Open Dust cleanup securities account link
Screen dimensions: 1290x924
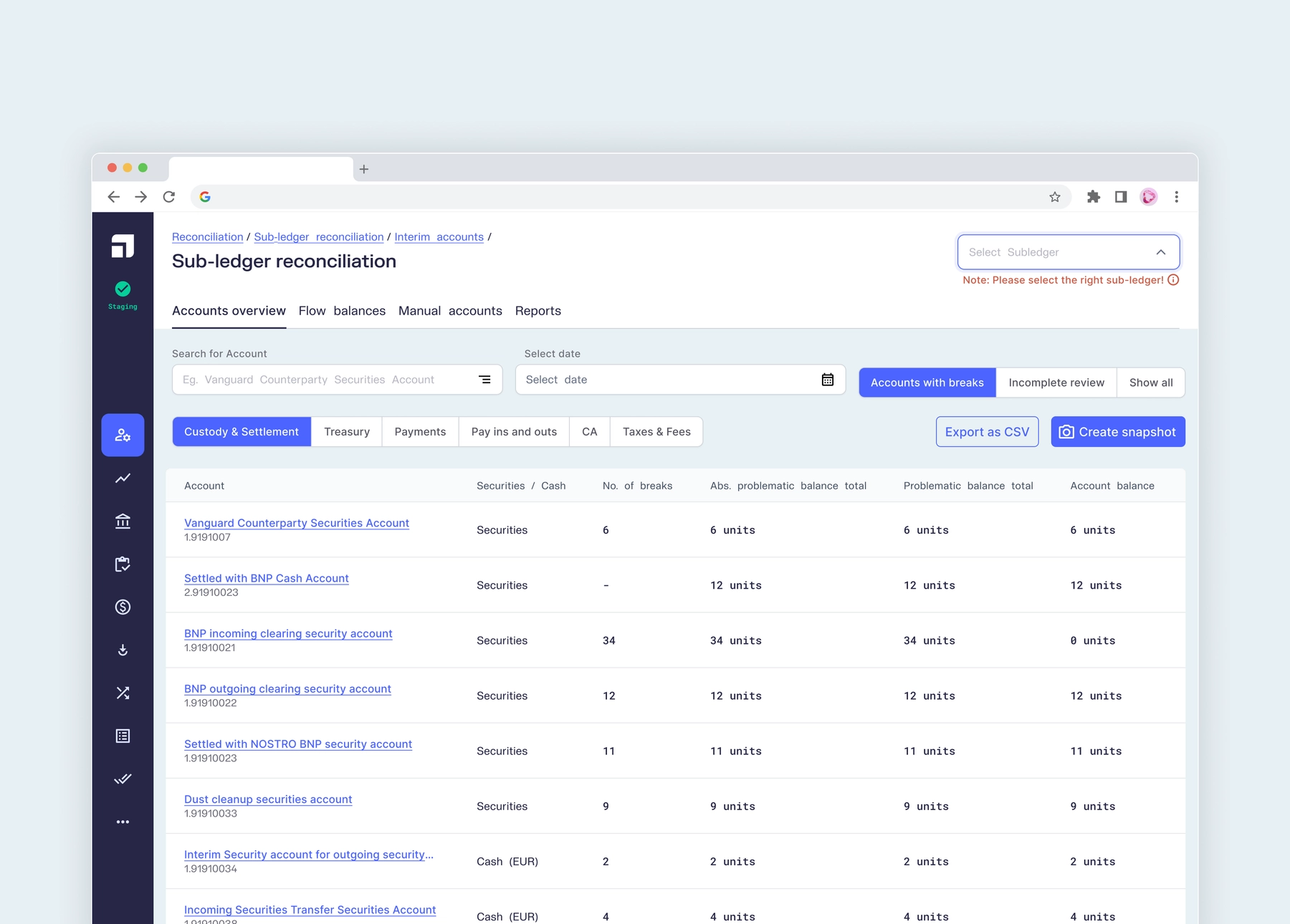pos(268,799)
